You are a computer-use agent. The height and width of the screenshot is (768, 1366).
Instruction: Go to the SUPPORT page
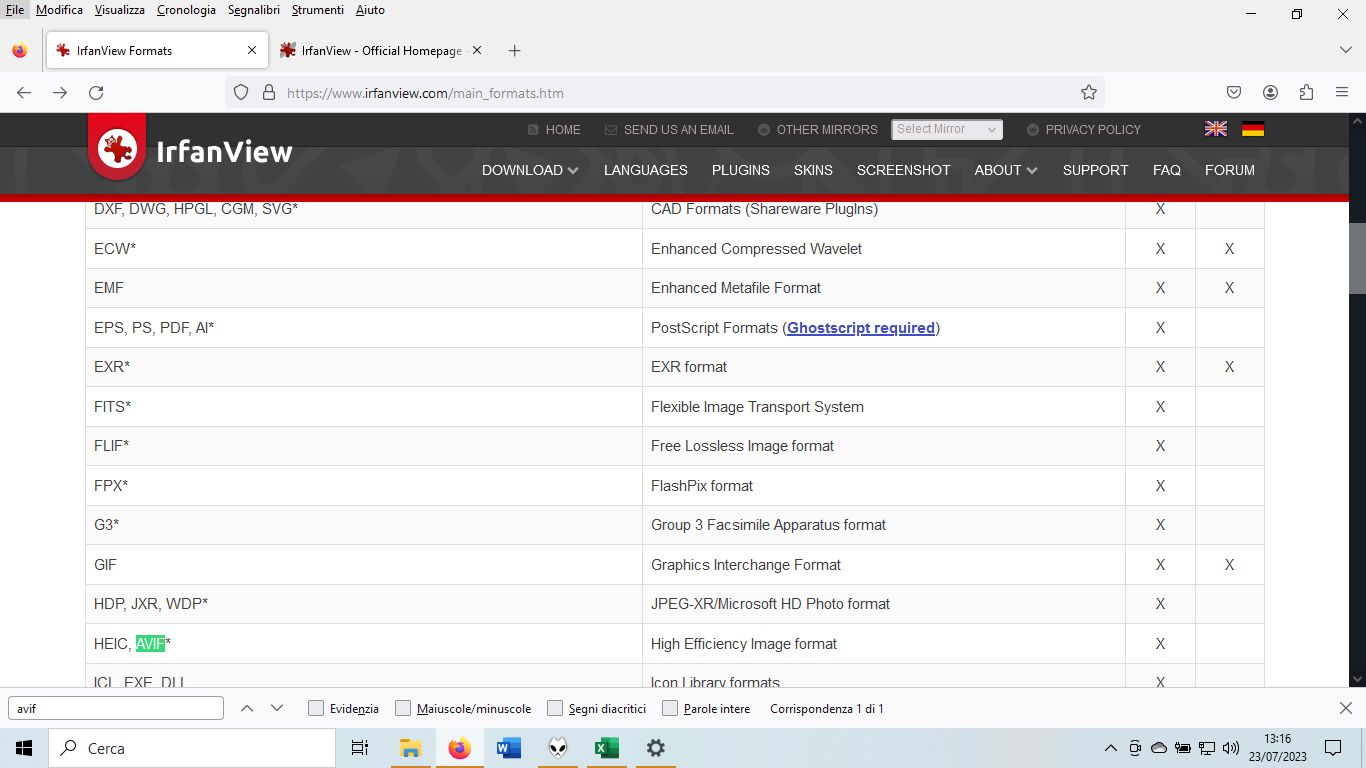[x=1095, y=170]
